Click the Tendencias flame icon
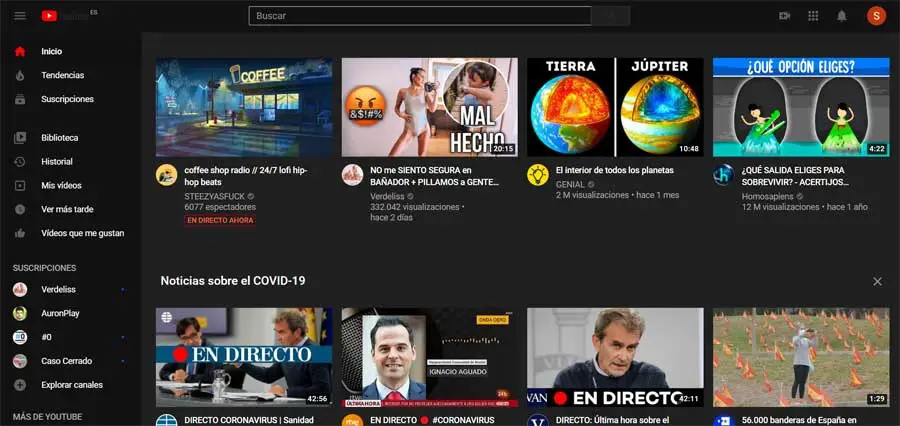 pos(20,75)
